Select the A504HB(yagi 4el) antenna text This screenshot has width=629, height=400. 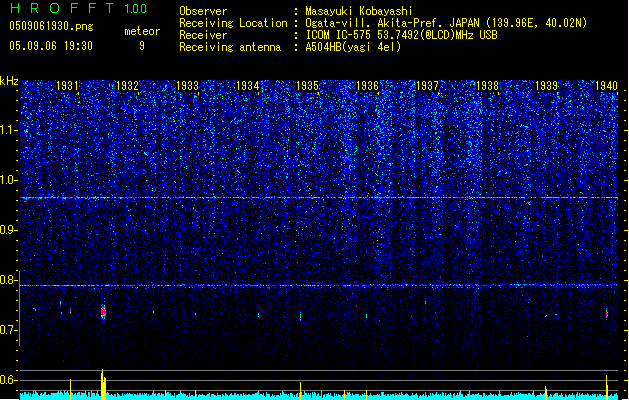(x=353, y=47)
